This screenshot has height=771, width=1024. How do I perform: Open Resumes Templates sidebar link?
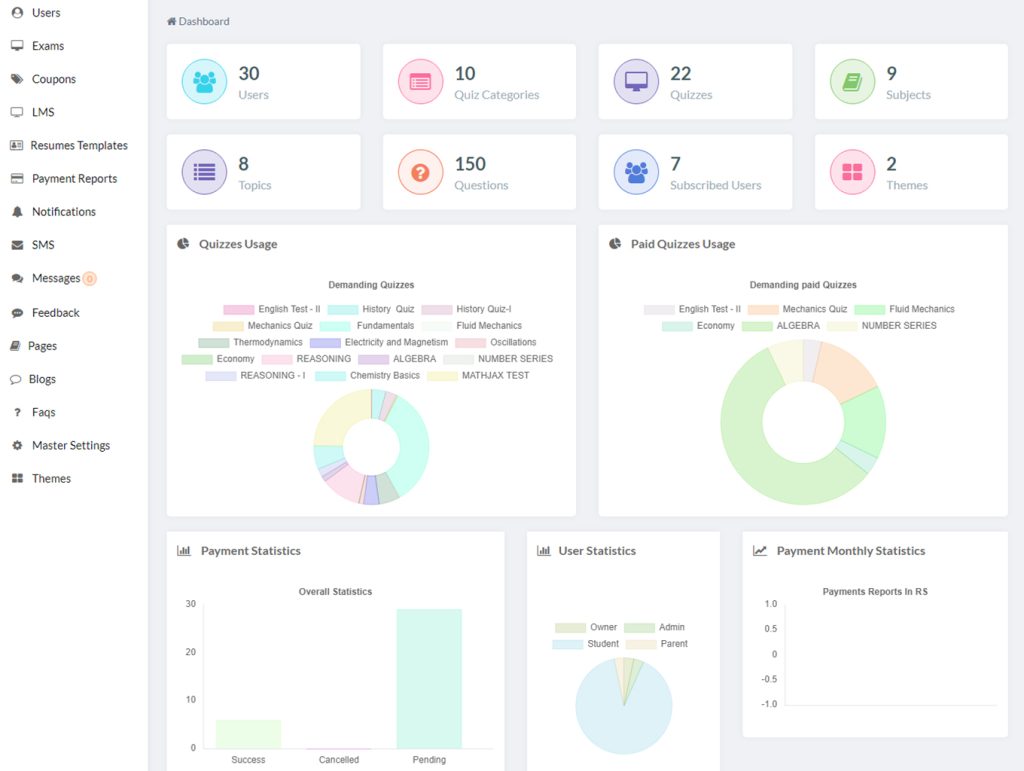[79, 145]
